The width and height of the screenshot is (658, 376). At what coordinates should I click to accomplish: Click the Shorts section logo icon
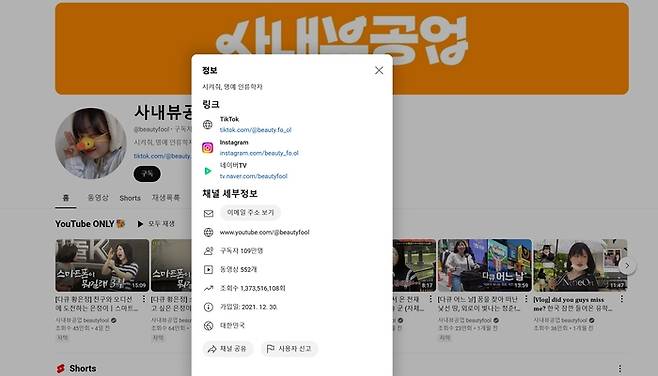[x=61, y=369]
